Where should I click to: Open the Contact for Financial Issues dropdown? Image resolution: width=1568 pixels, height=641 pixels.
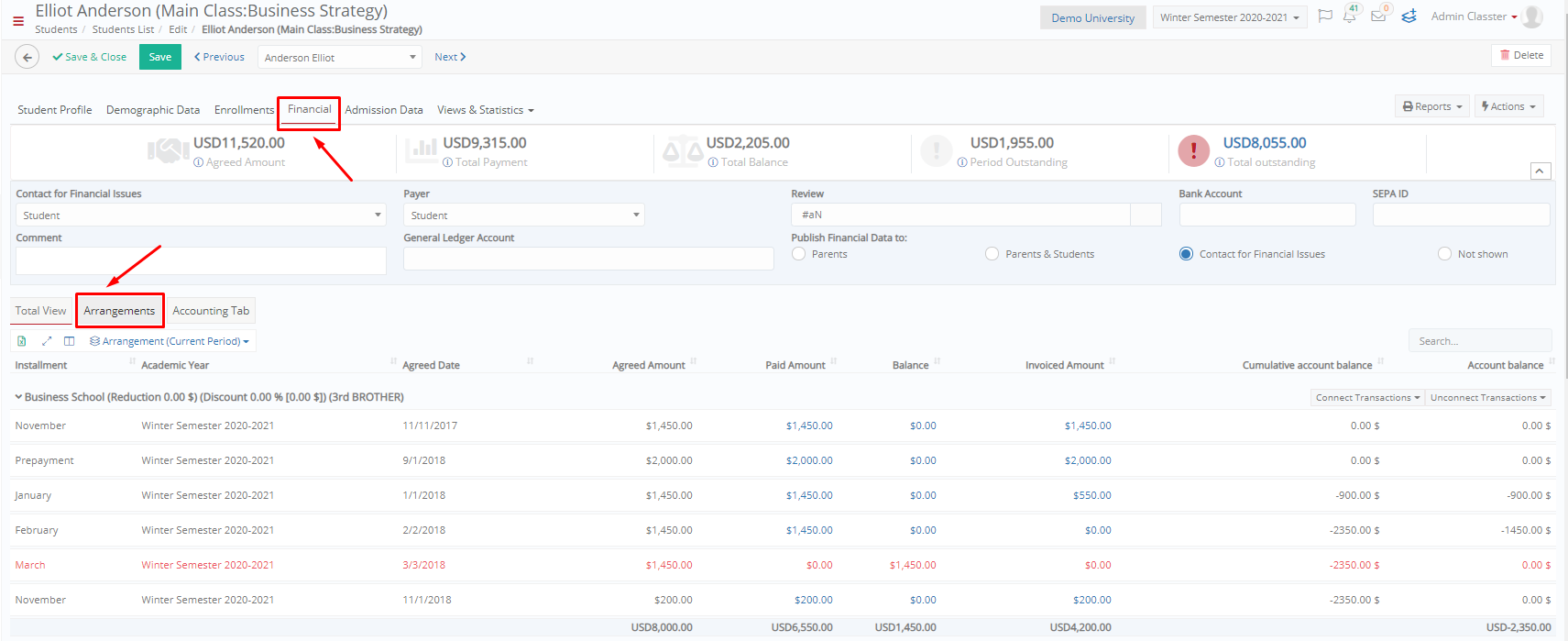[x=201, y=215]
